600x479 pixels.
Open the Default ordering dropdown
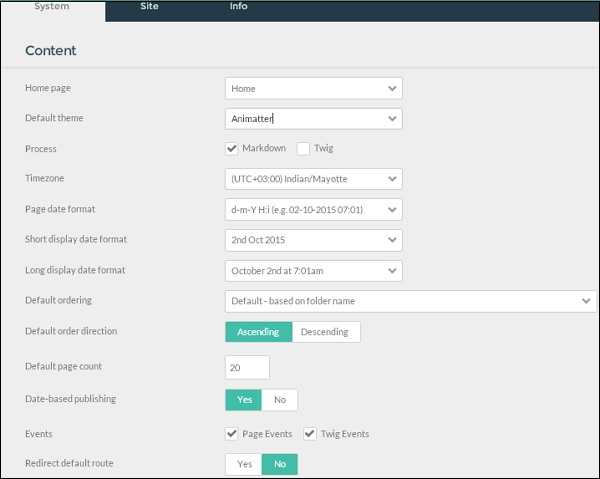410,301
